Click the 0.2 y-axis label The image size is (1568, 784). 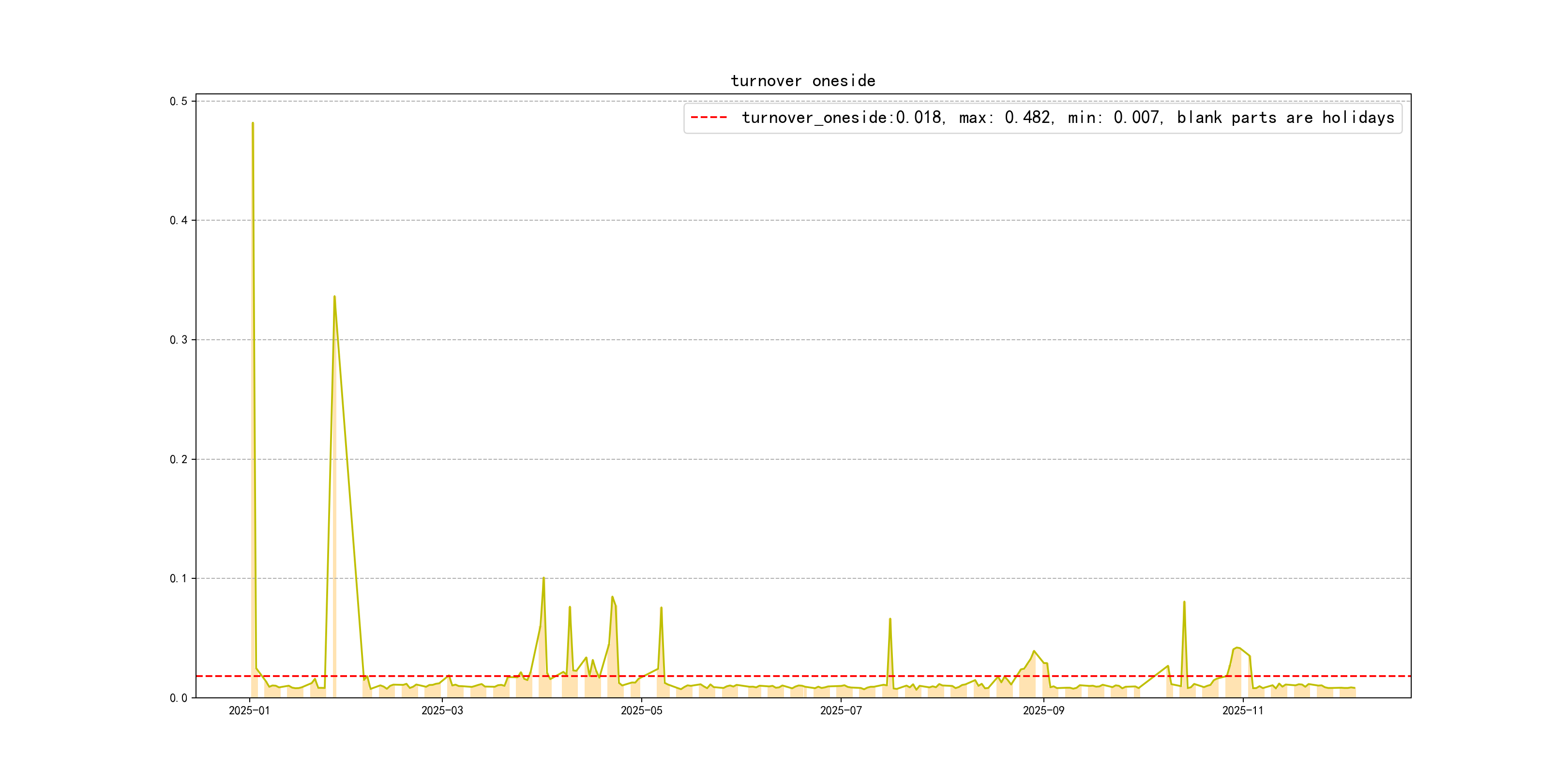(x=179, y=459)
